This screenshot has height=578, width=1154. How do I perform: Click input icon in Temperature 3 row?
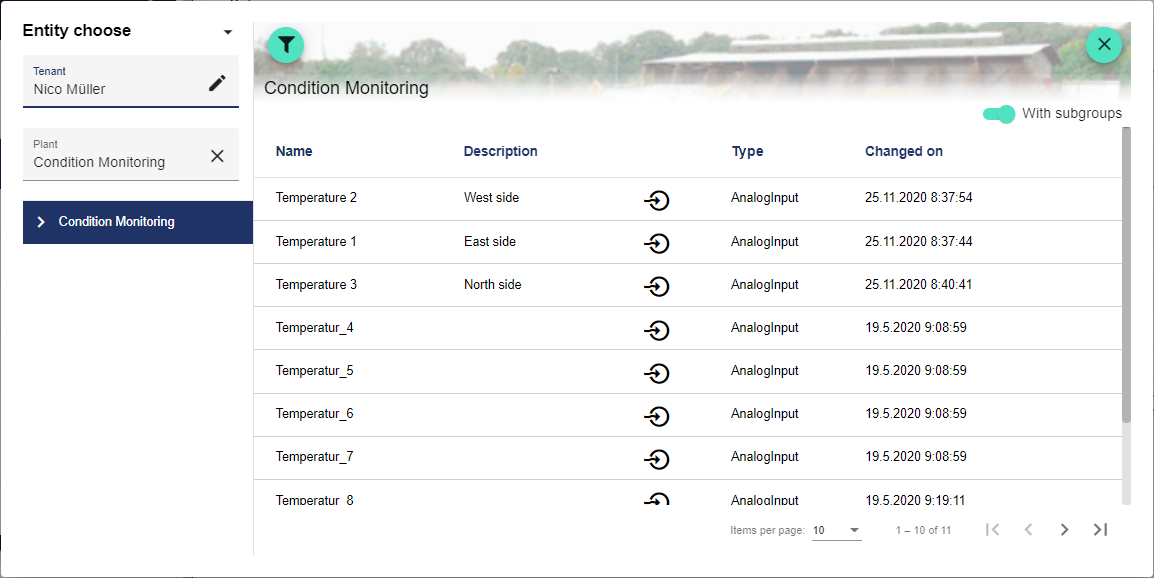point(656,286)
